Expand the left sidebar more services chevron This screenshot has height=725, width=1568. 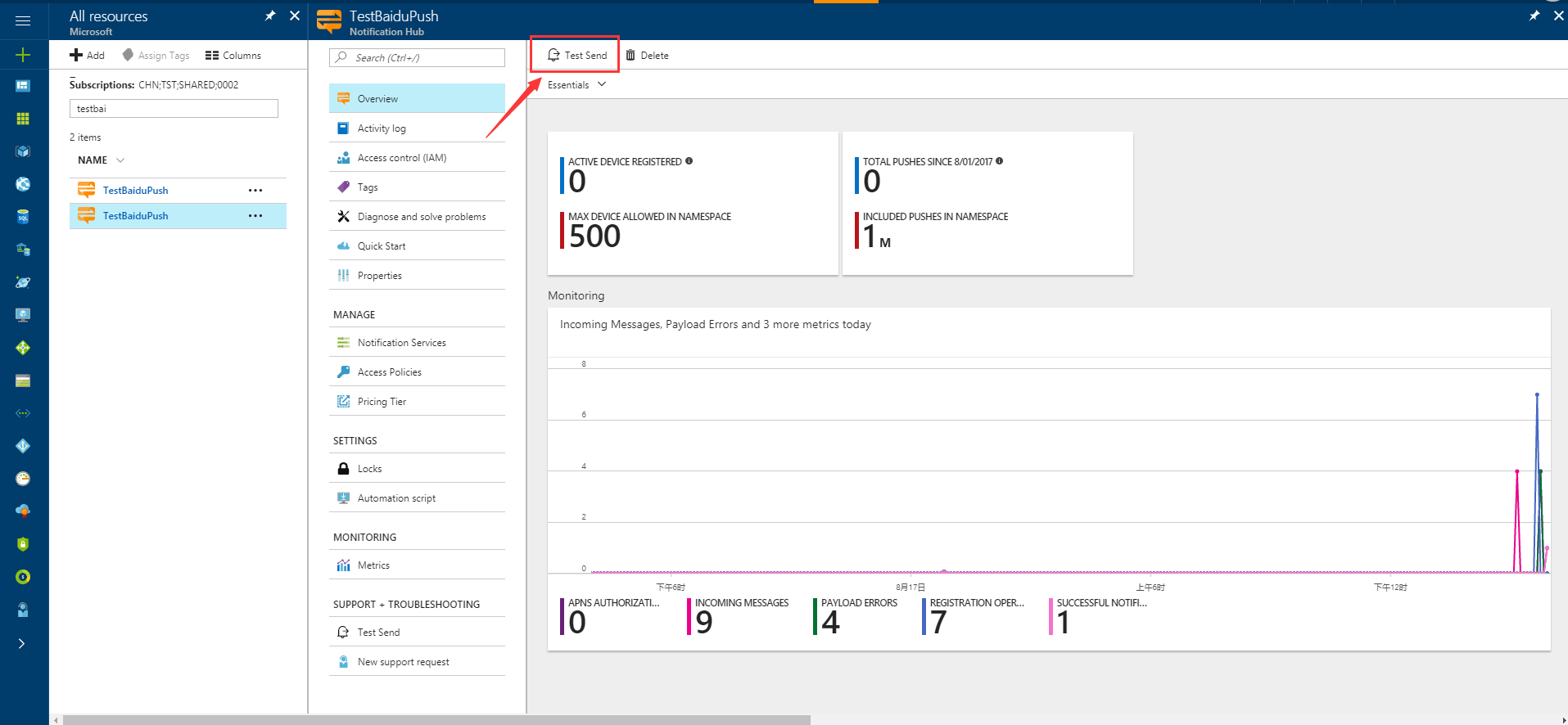(21, 643)
